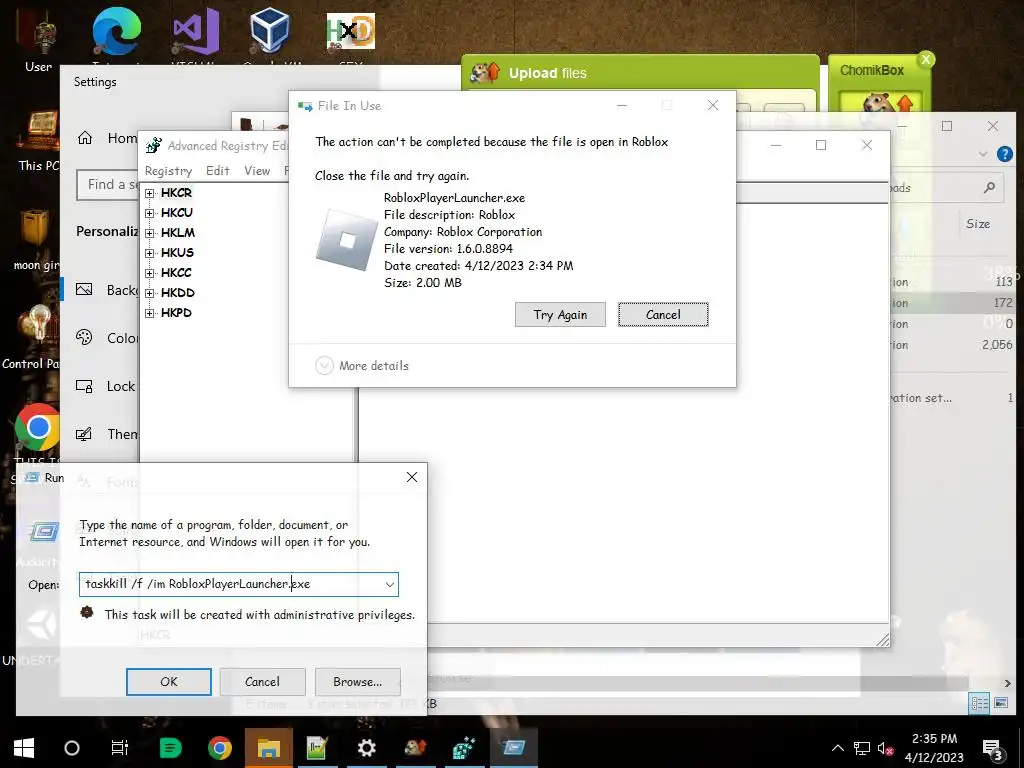
Task: Select the HKLM tree node label
Action: (x=178, y=232)
